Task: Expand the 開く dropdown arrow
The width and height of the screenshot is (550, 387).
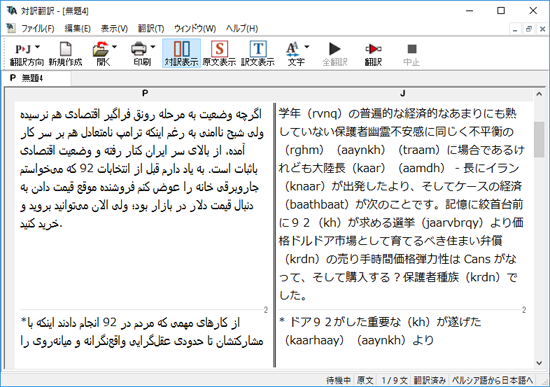Action: tap(114, 47)
